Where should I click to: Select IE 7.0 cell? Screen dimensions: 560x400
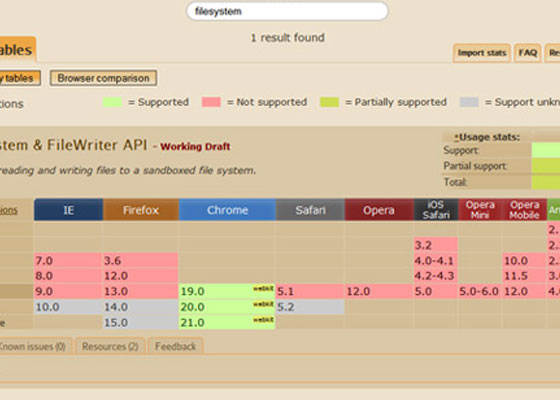(x=68, y=260)
